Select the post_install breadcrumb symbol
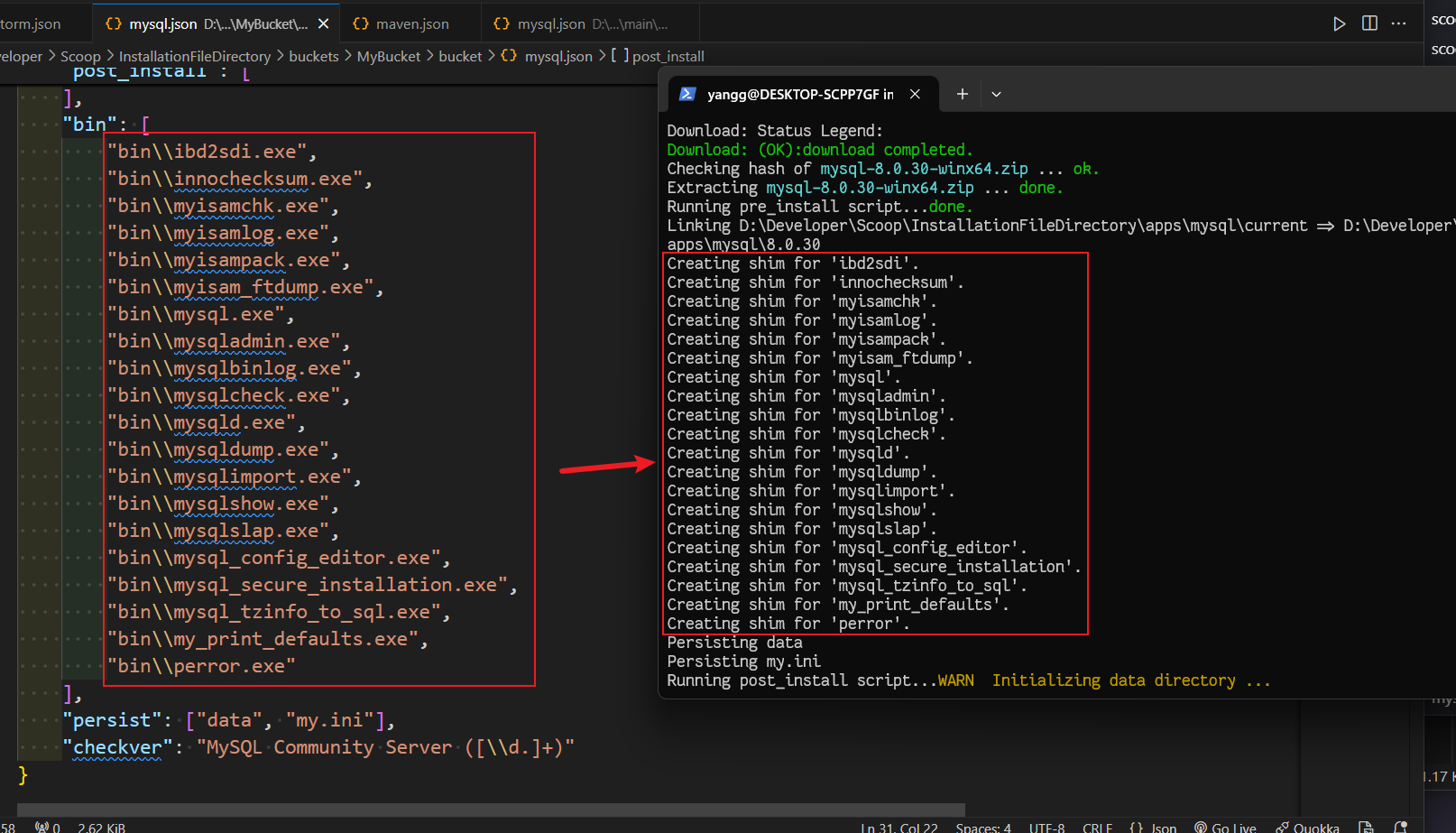Viewport: 1456px width, 833px height. [668, 56]
